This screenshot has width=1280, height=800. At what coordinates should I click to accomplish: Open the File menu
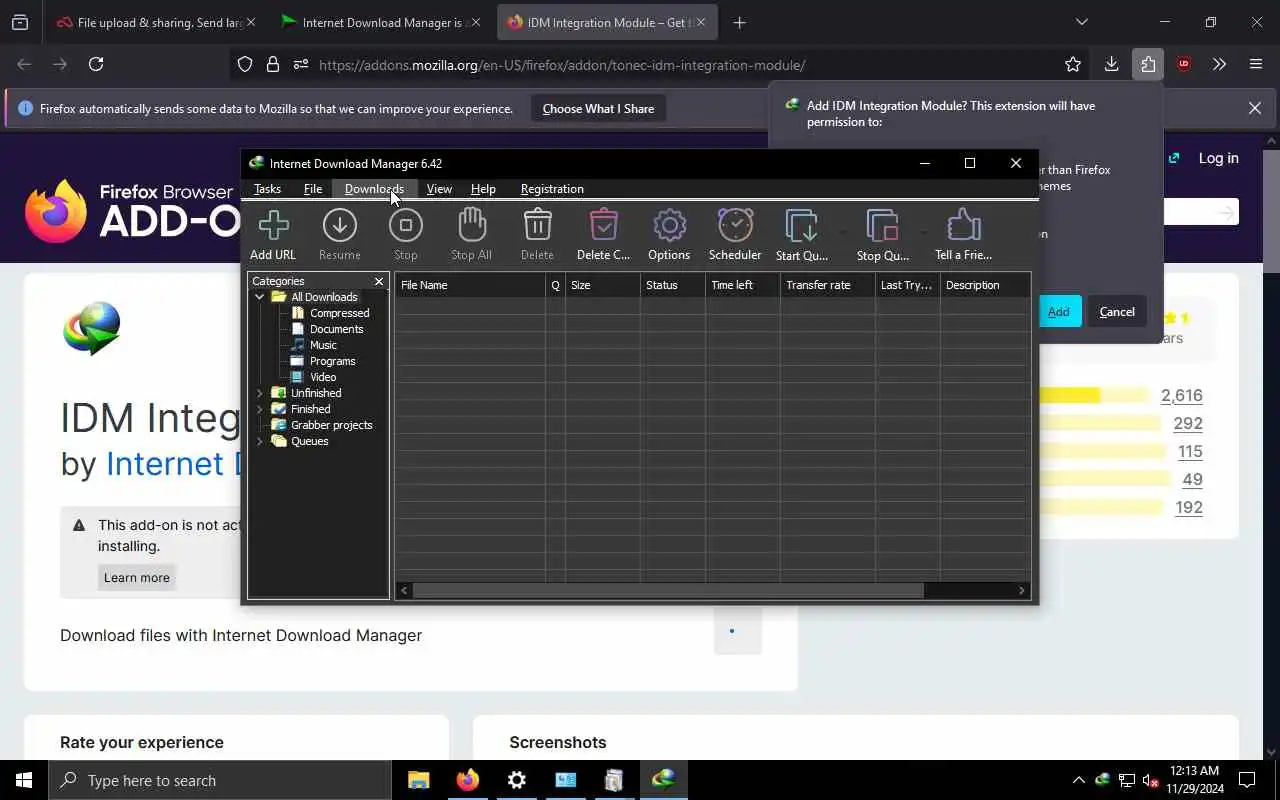tap(313, 189)
